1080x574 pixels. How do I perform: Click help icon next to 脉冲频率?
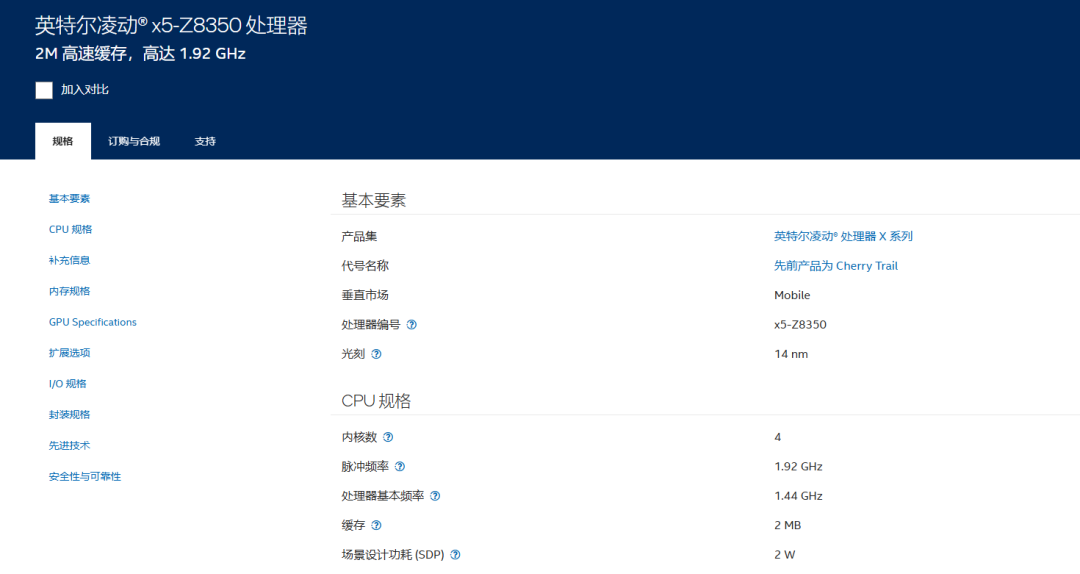tap(400, 467)
